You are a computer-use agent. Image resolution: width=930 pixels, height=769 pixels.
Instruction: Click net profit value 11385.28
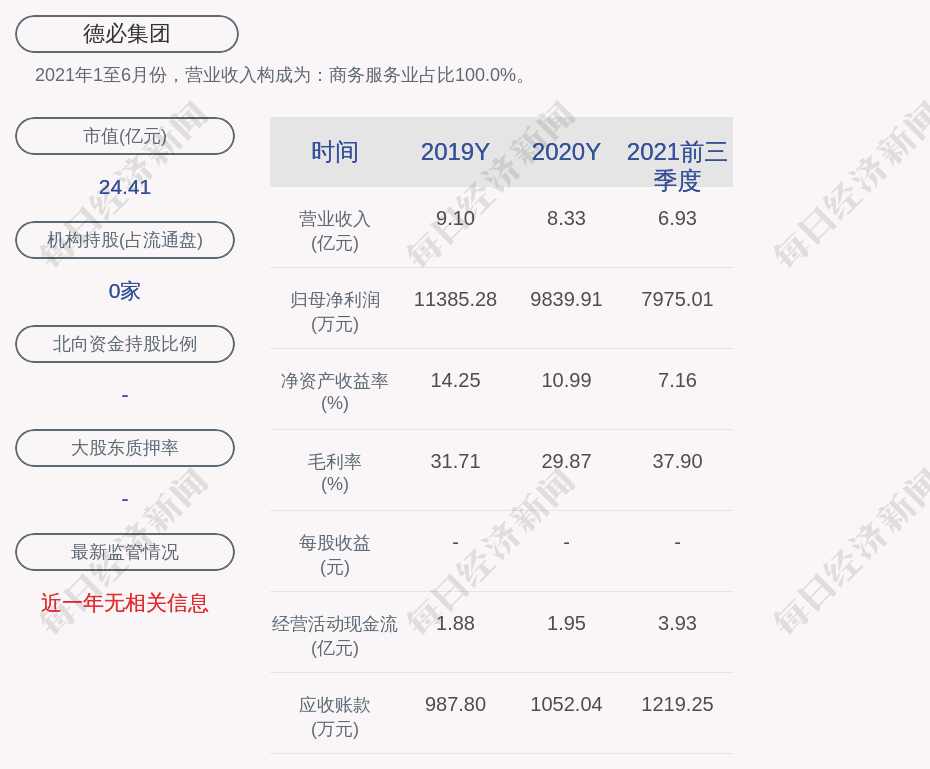tap(455, 299)
